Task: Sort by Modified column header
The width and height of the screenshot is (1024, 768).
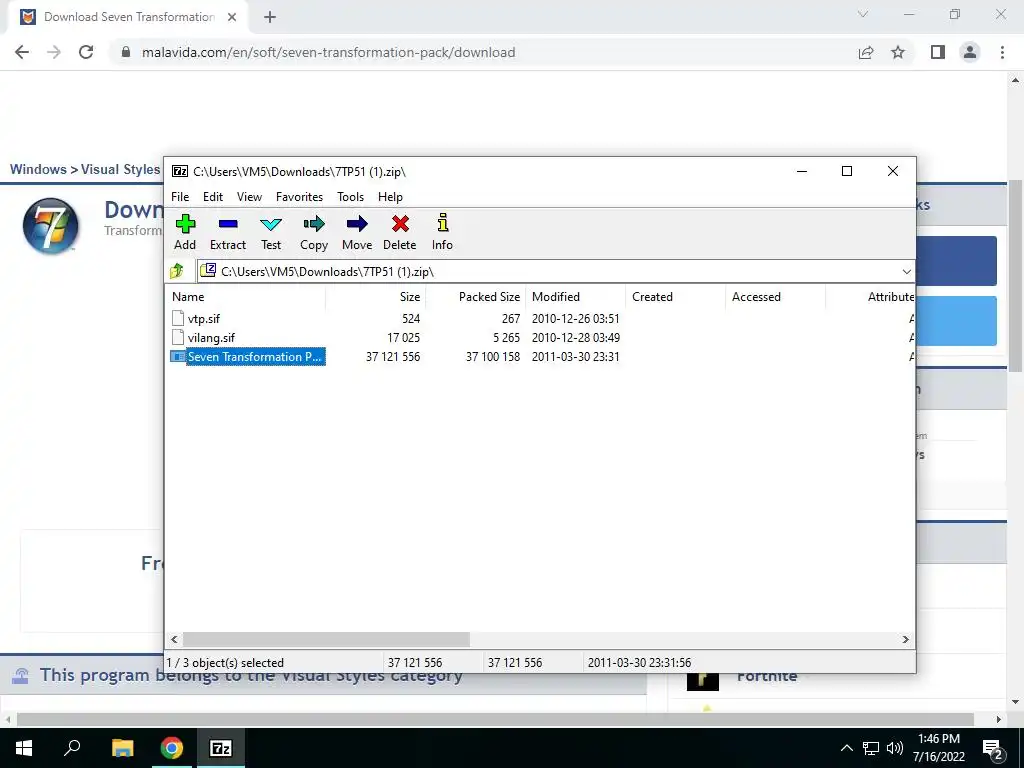Action: [x=575, y=296]
